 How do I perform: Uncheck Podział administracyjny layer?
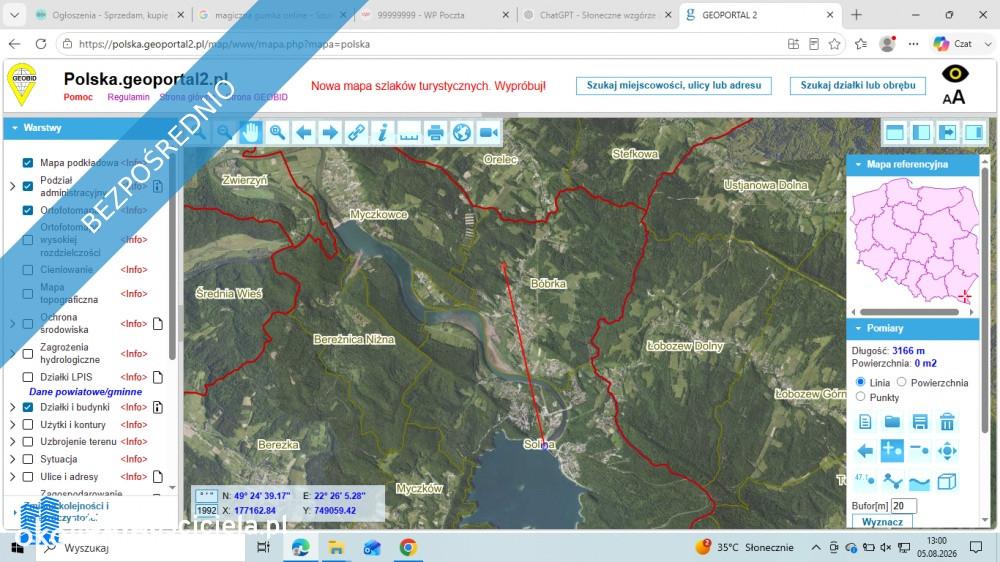click(x=27, y=186)
